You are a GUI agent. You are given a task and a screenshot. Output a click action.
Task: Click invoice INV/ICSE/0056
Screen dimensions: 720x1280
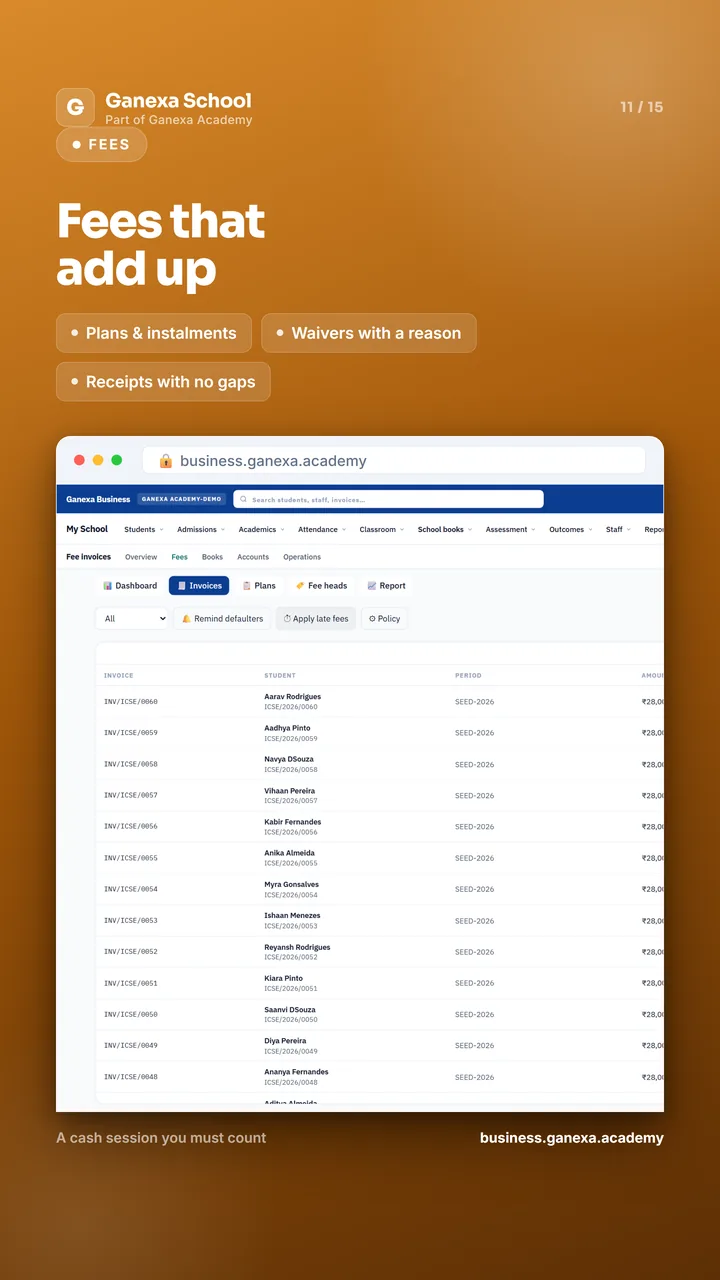131,827
